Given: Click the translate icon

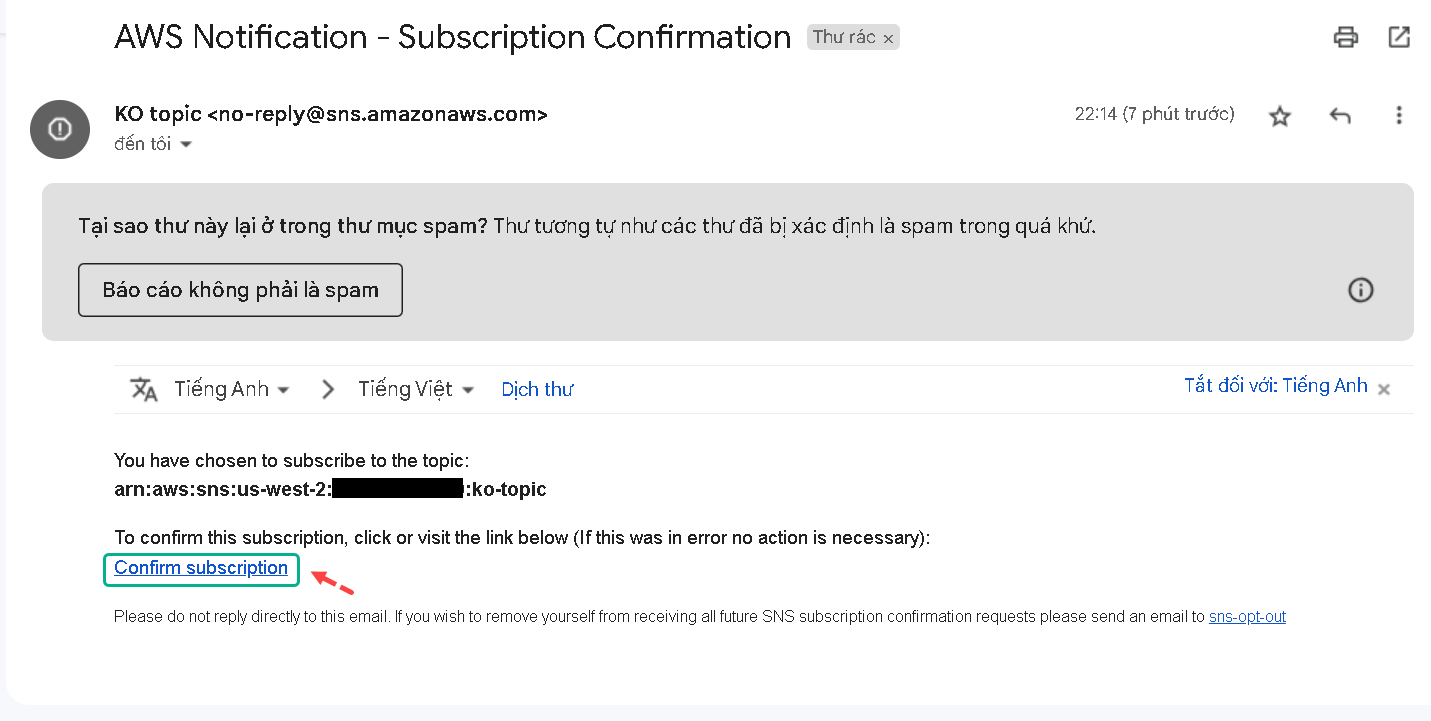Looking at the screenshot, I should (144, 389).
